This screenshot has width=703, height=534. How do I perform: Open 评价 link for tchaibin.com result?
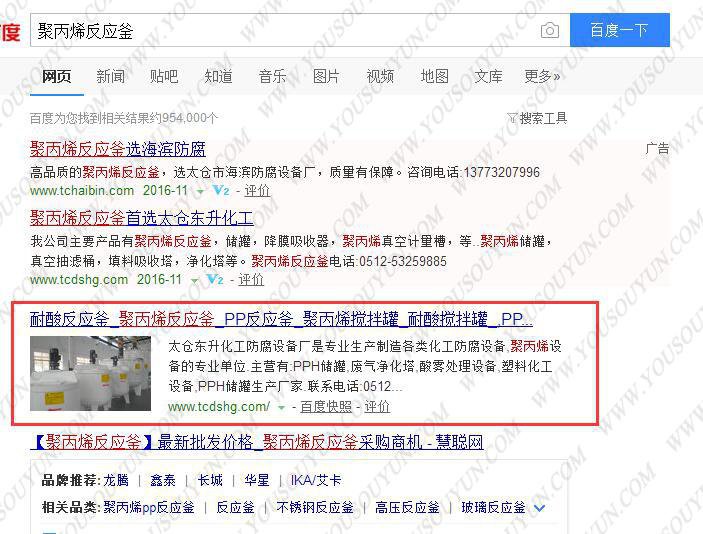click(257, 191)
